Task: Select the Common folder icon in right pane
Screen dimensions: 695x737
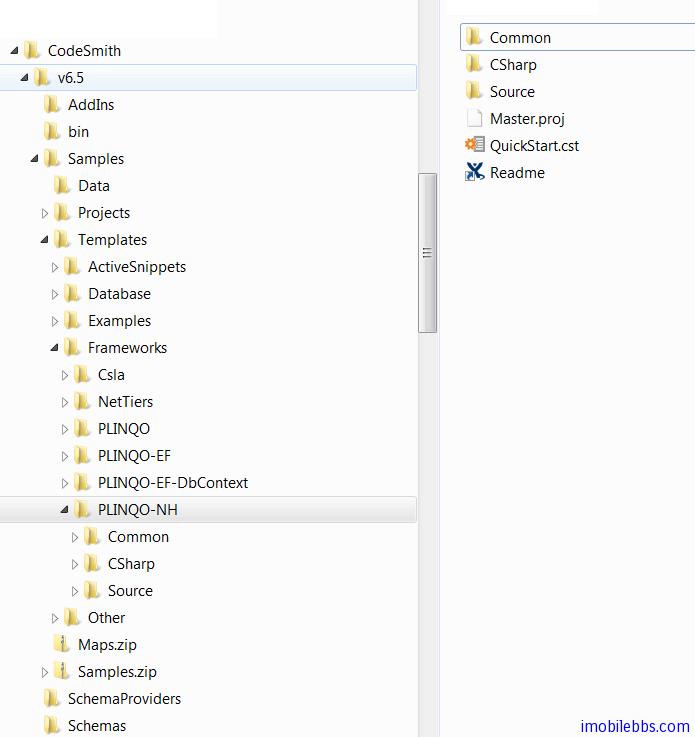Action: coord(475,38)
